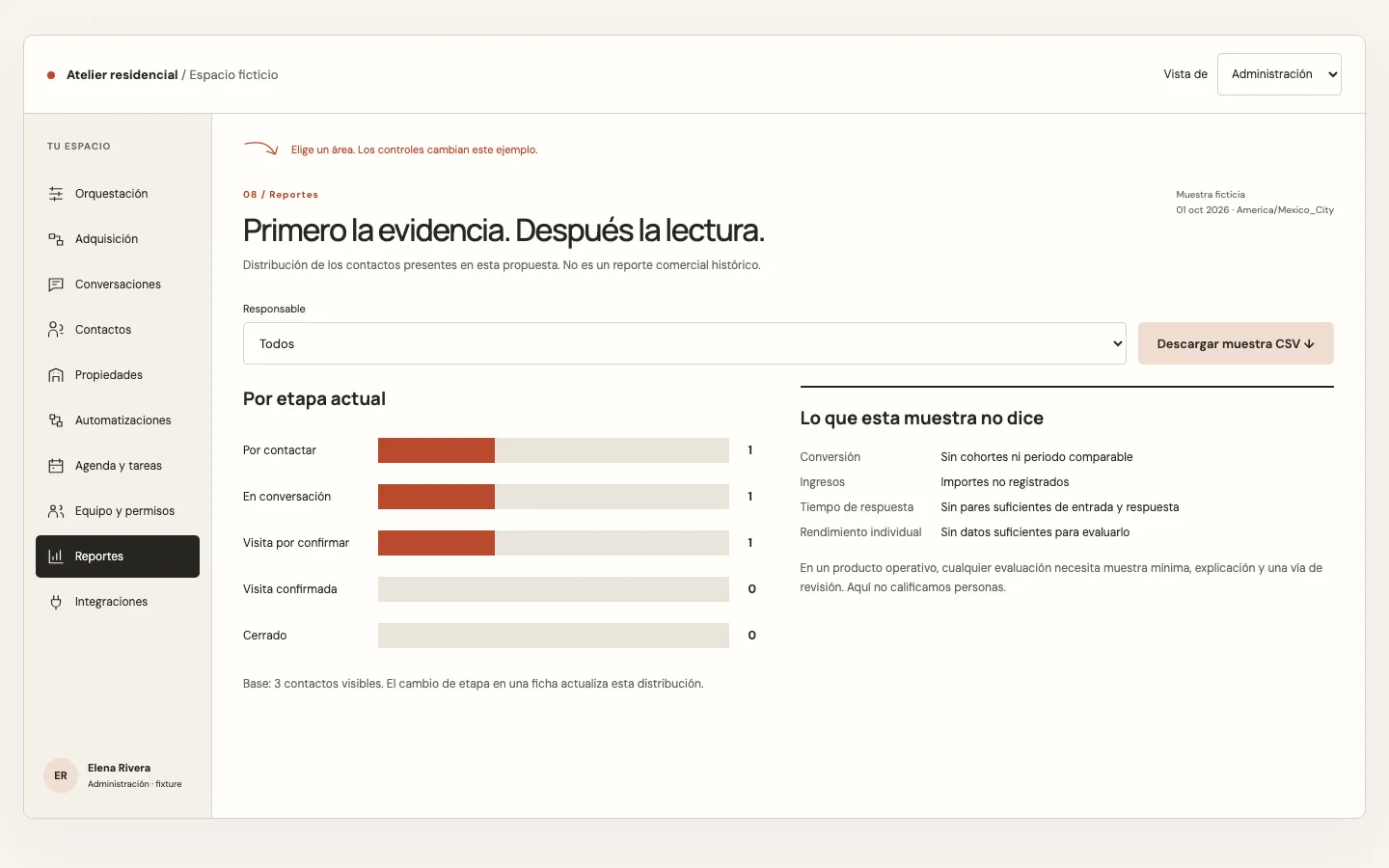Open the Vista de Administración dropdown
This screenshot has width=1389, height=868.
[1279, 74]
